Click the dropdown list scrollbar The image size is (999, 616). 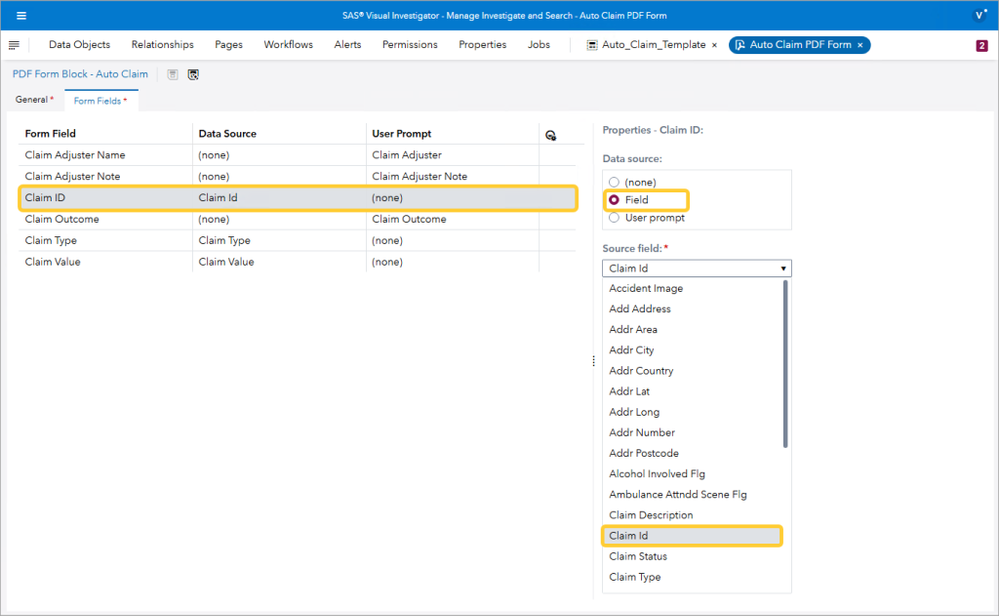point(785,364)
